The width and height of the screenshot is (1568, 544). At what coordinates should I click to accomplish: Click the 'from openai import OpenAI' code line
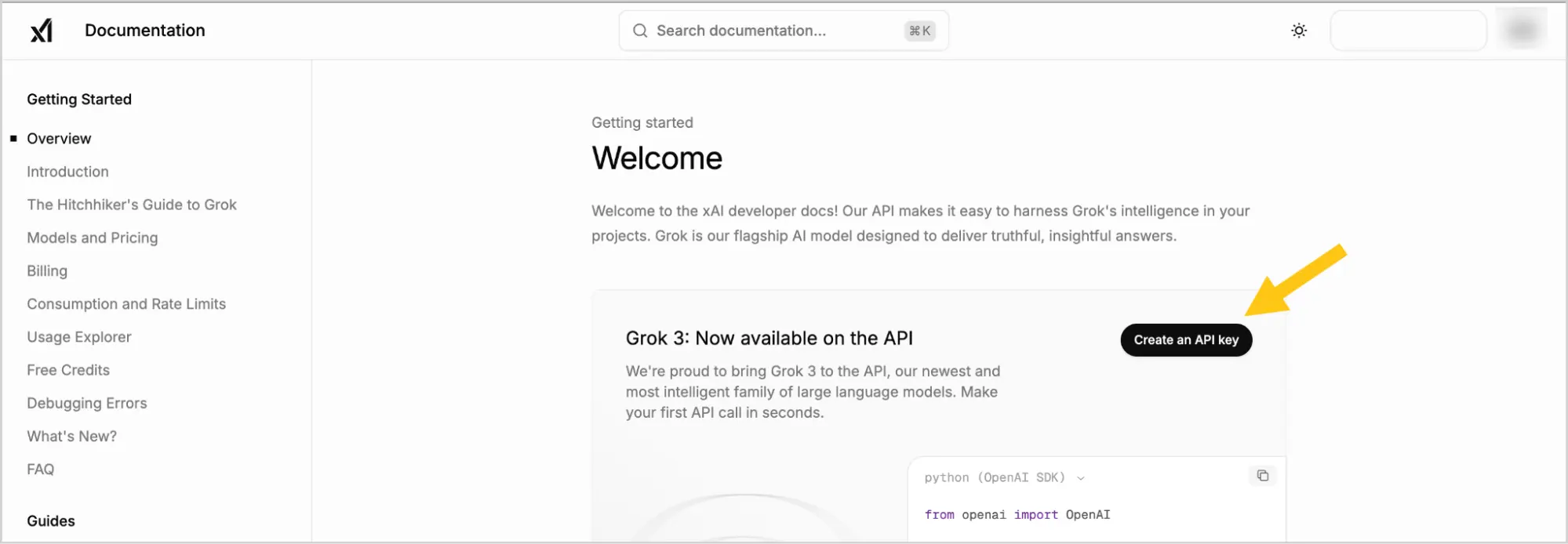[x=1017, y=515]
